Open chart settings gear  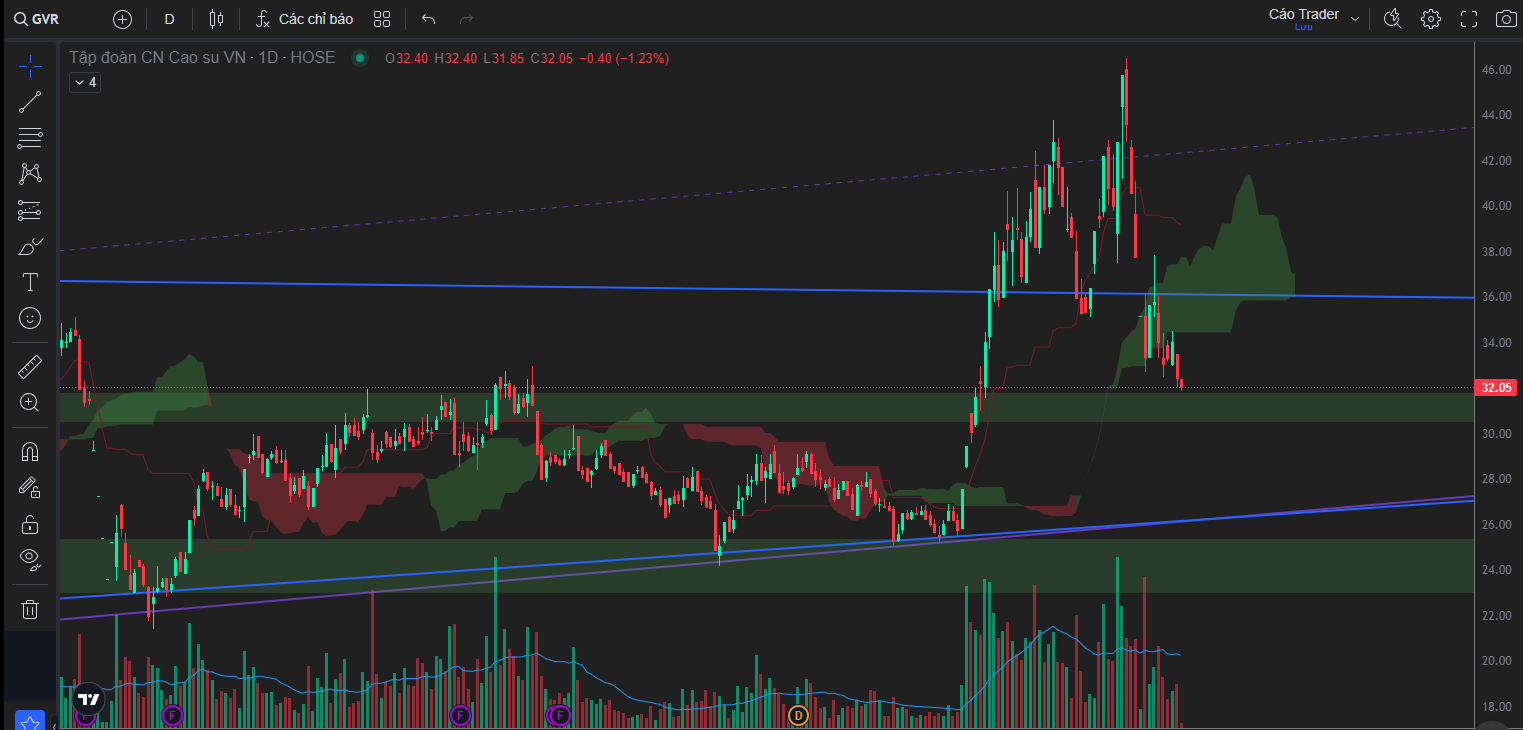(1431, 18)
